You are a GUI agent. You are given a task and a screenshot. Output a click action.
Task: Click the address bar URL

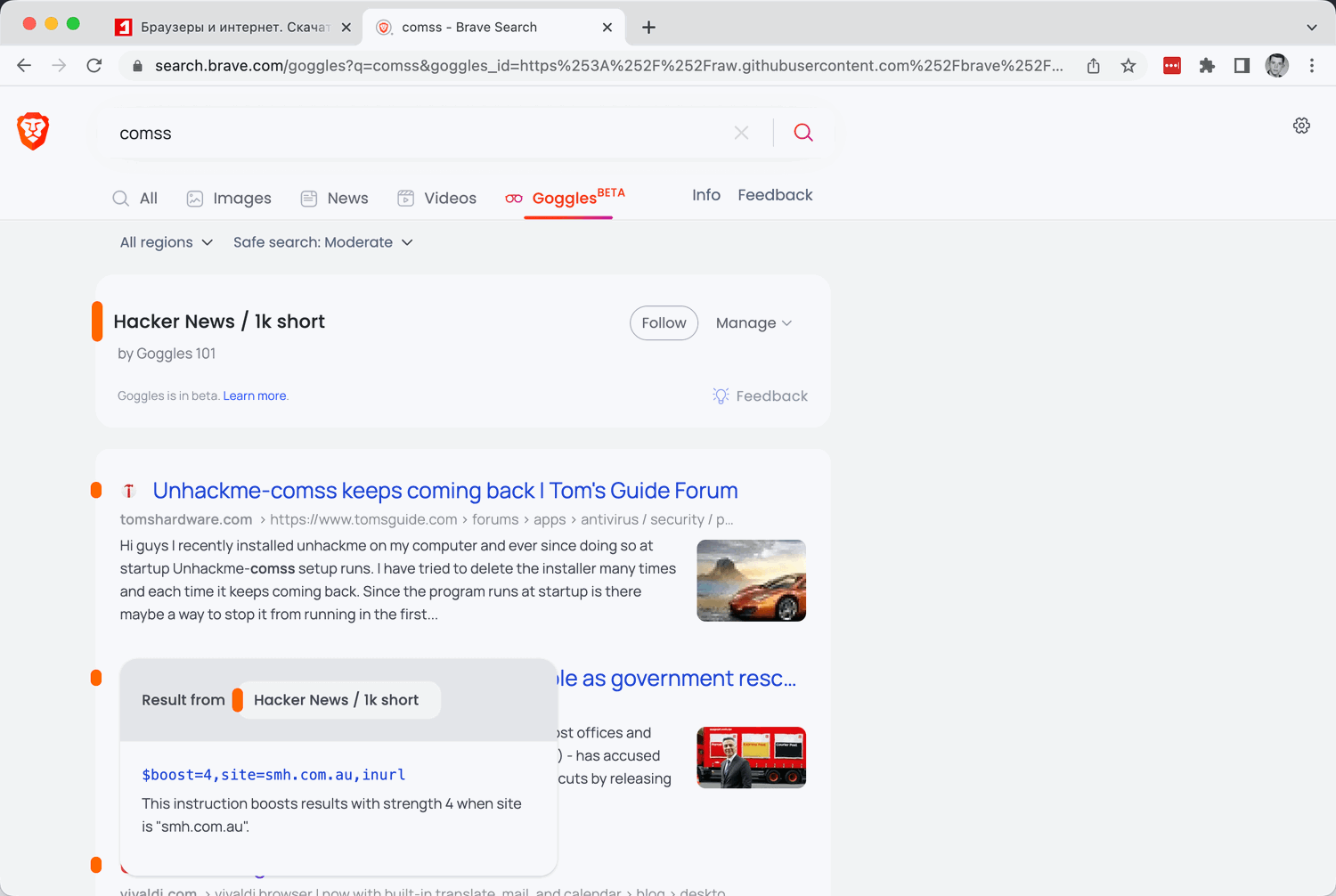pos(608,66)
